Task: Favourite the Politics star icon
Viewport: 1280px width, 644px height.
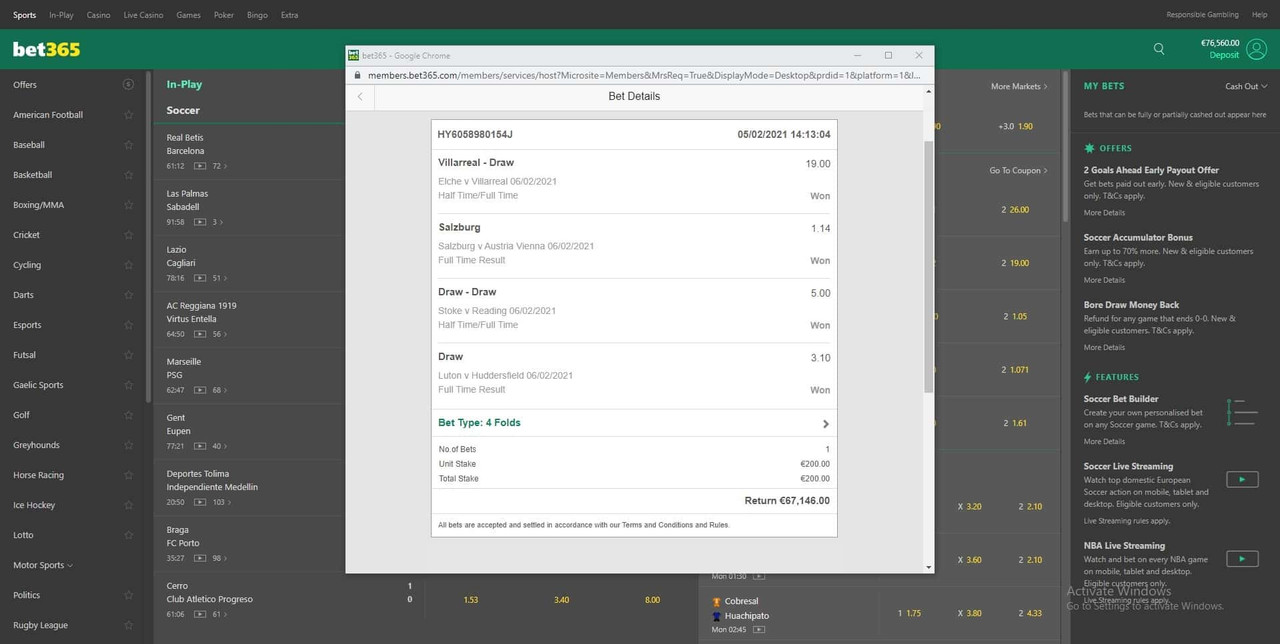Action: click(128, 595)
